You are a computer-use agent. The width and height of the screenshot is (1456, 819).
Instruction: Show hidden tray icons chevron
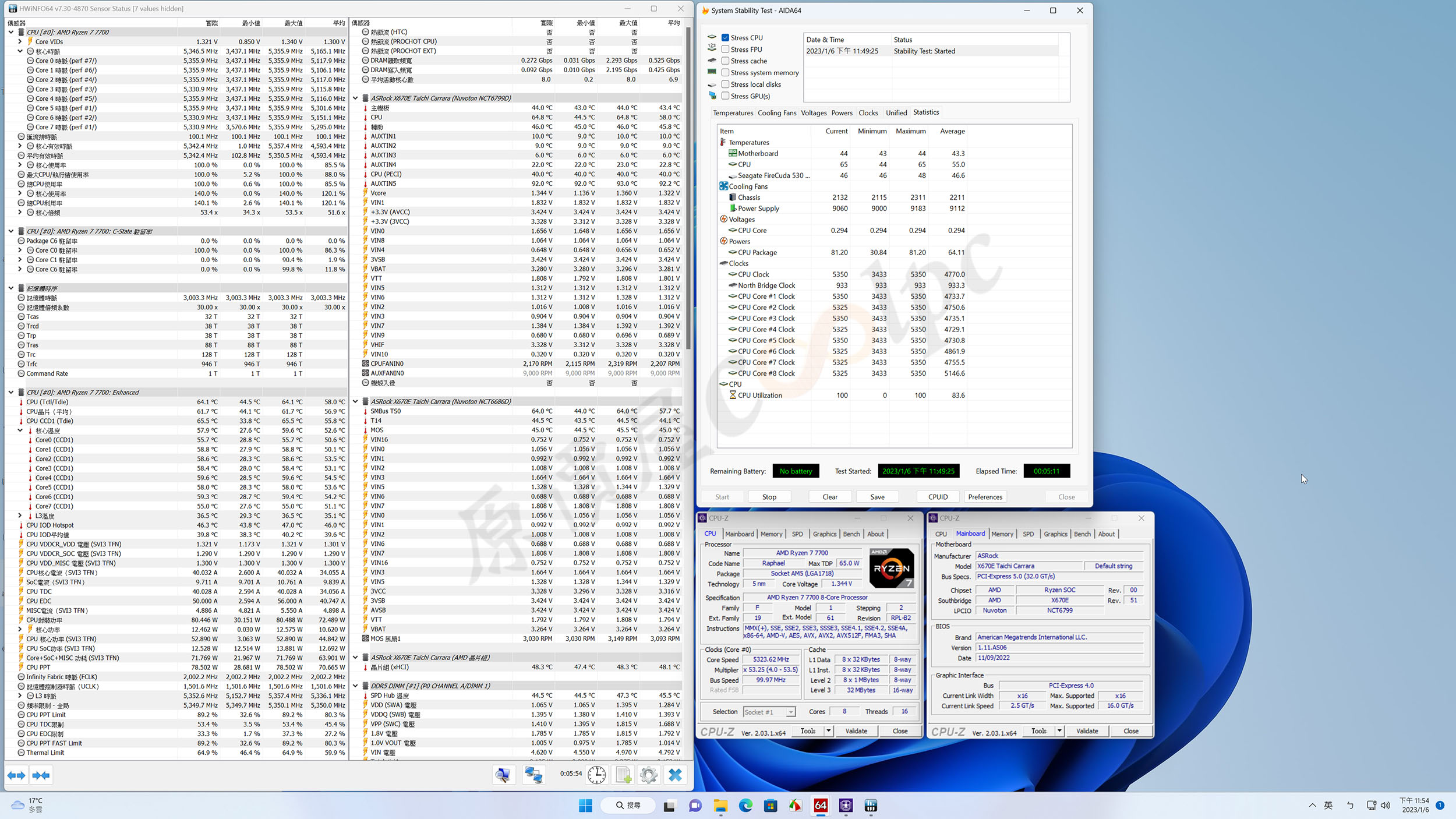tap(1312, 806)
